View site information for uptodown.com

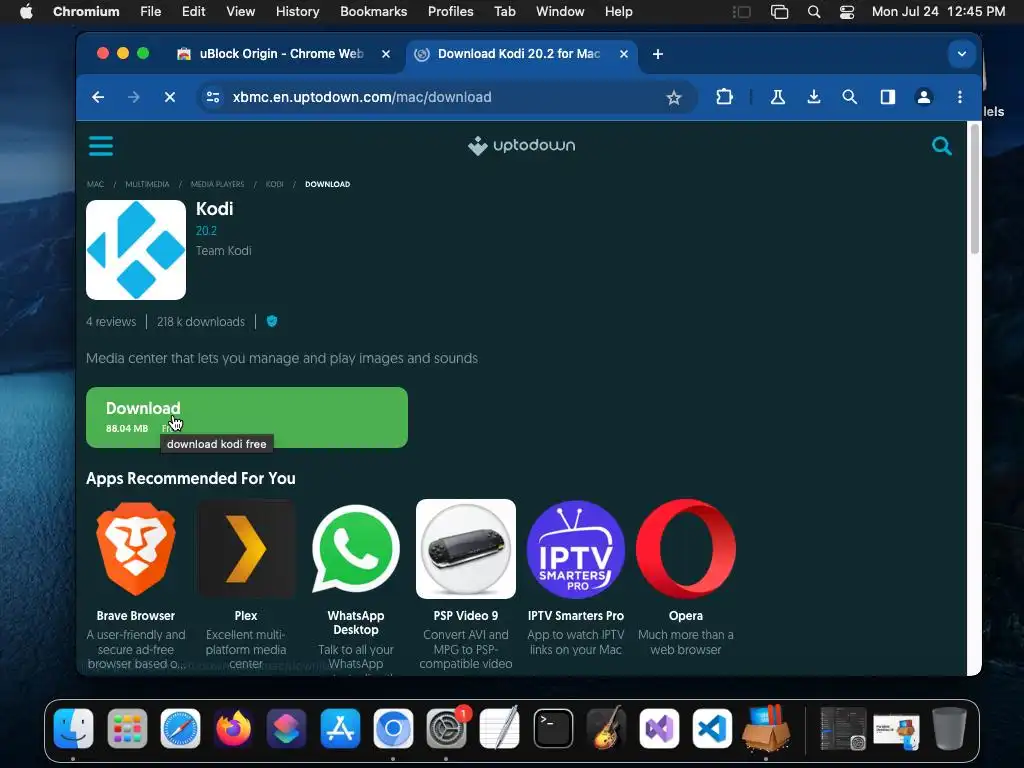213,97
